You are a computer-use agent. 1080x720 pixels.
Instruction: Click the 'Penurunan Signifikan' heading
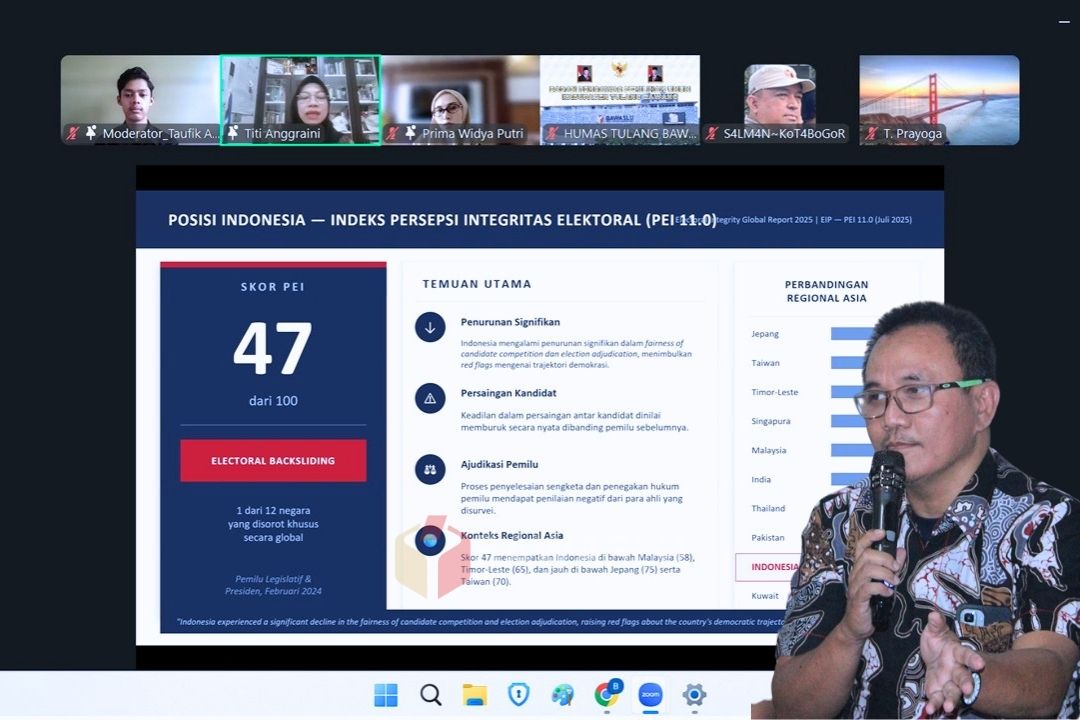[x=510, y=322]
